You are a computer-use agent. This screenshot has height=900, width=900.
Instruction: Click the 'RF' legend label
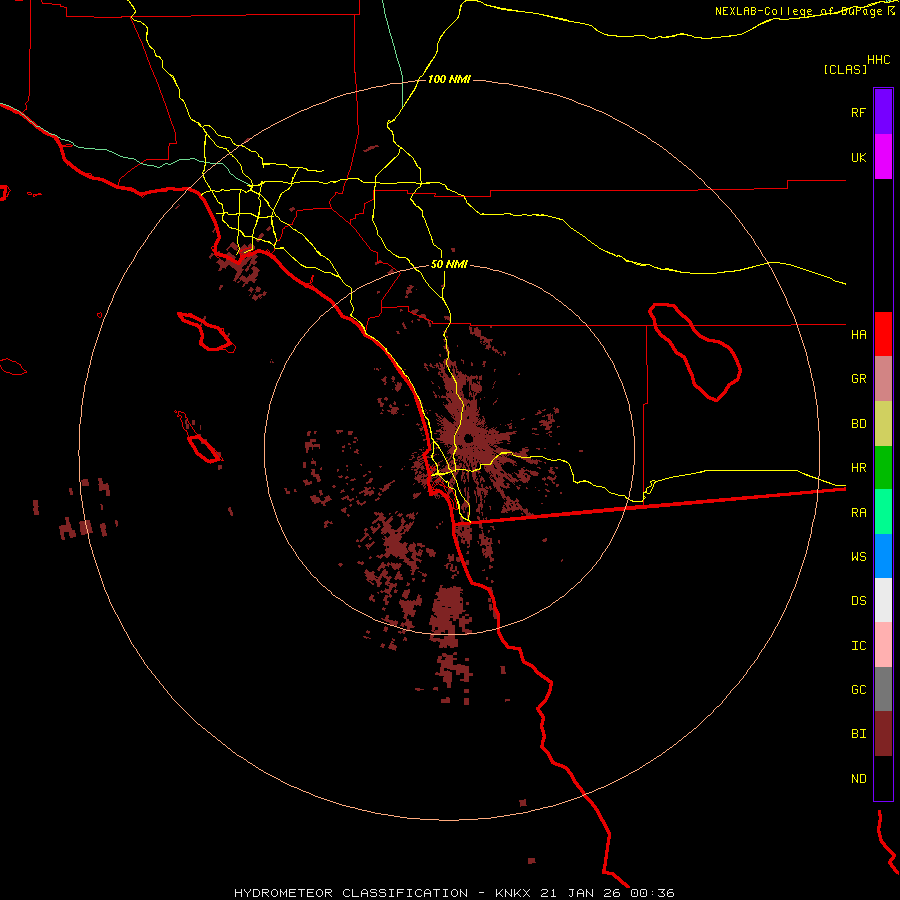tap(858, 112)
